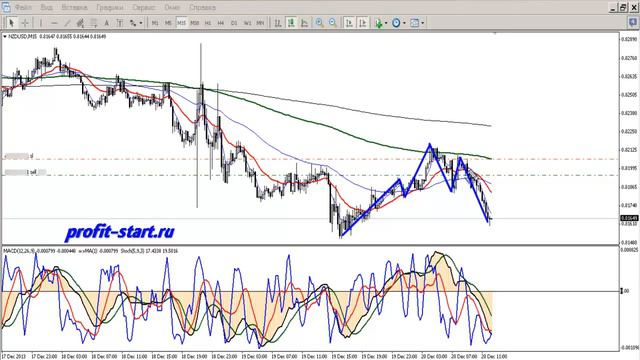
Task: Open the templates dropdown arrow
Action: [x=422, y=23]
